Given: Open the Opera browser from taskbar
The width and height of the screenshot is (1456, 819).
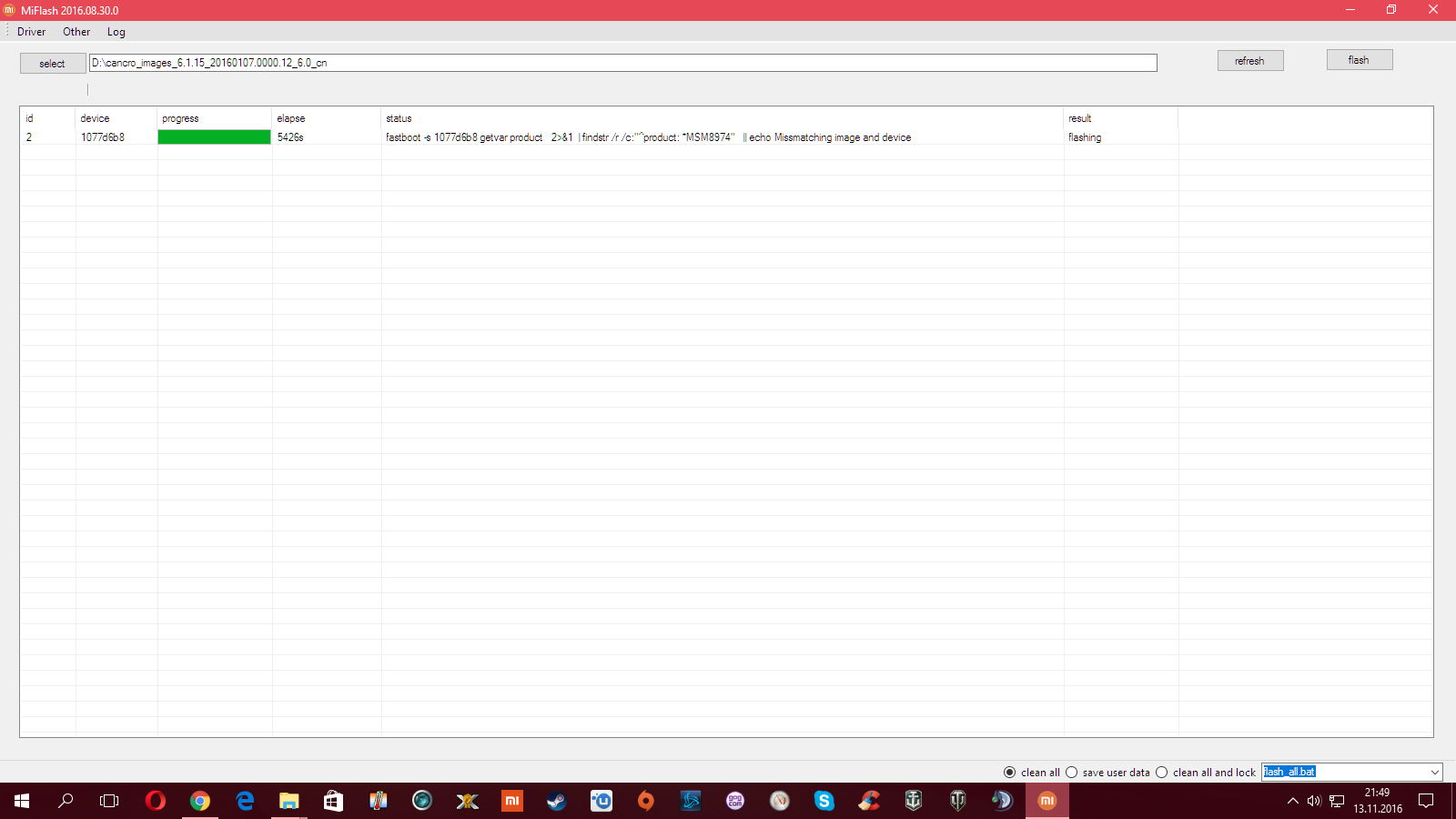Looking at the screenshot, I should [x=156, y=801].
